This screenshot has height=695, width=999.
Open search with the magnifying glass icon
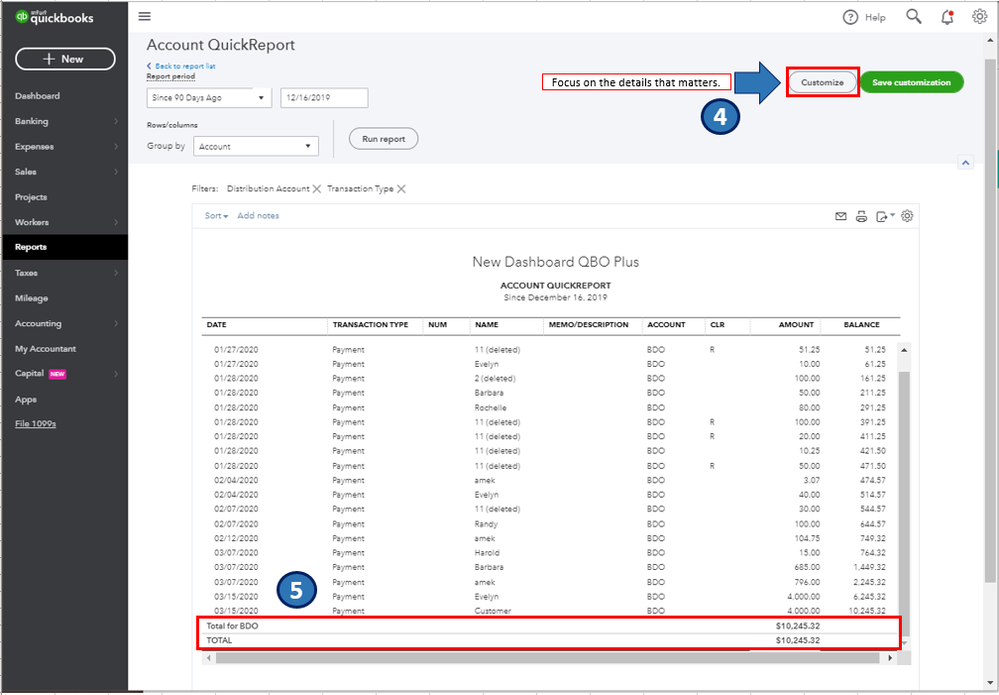(913, 16)
